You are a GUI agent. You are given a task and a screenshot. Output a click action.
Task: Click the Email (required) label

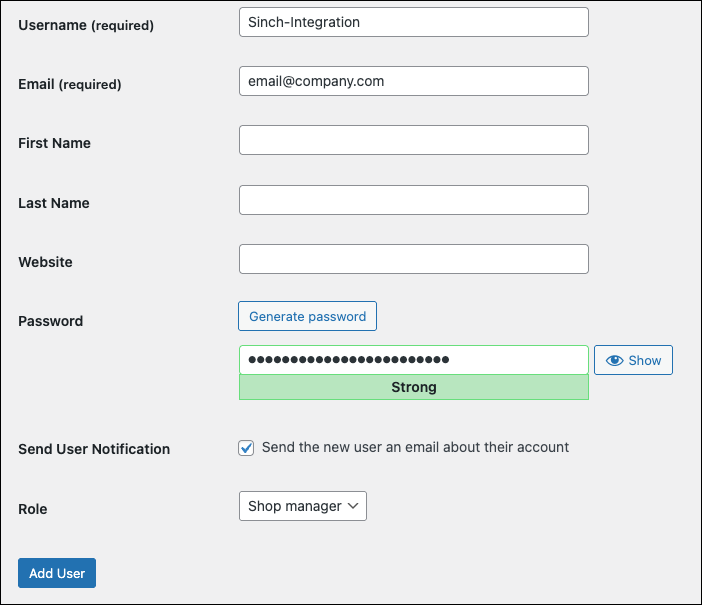coord(70,84)
